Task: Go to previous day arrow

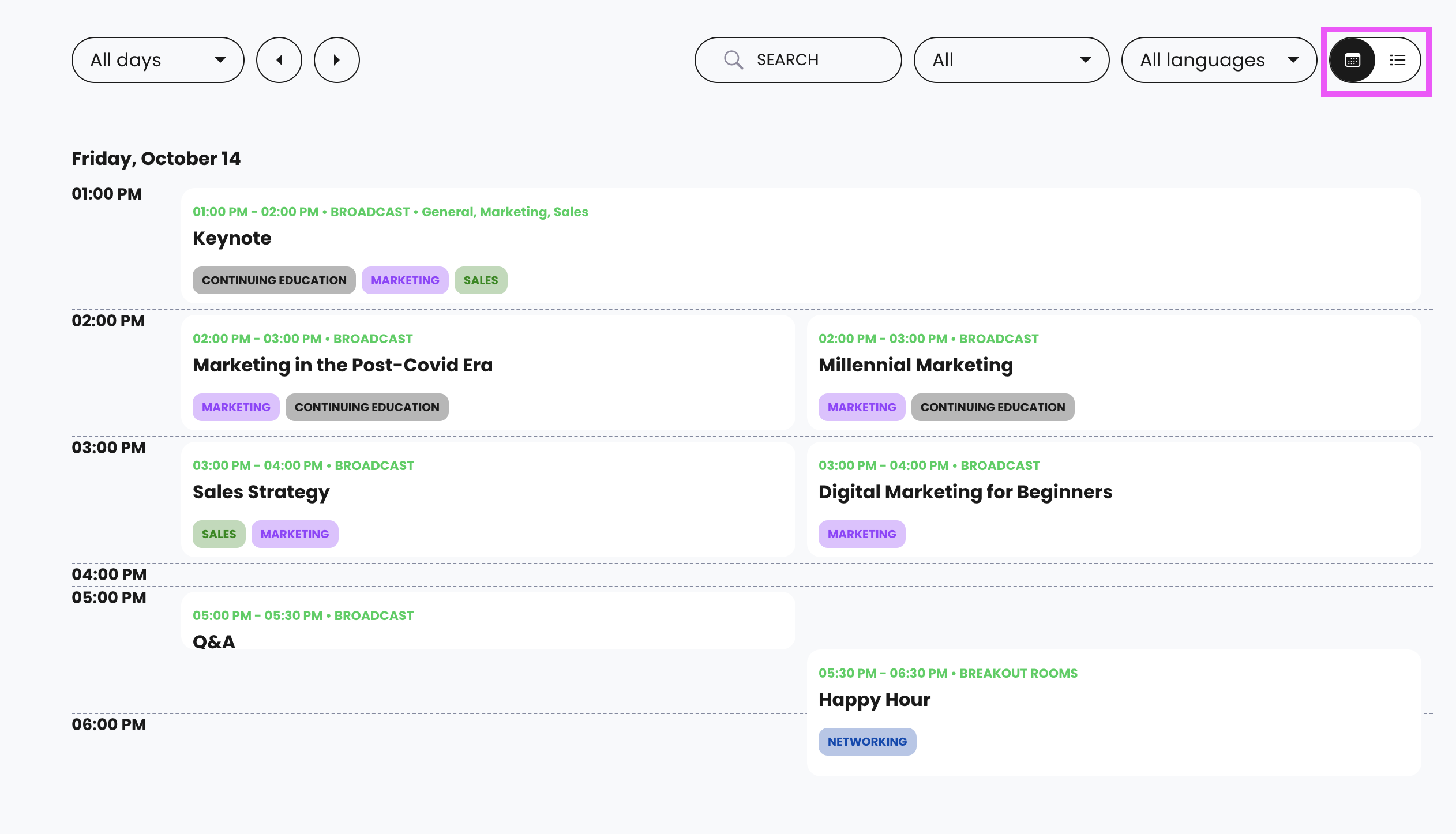Action: point(279,60)
